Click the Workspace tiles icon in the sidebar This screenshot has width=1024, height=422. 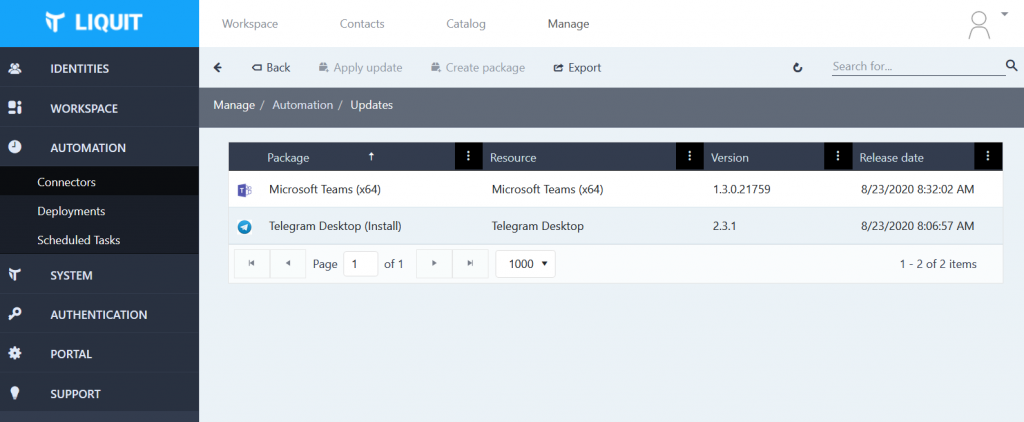(x=14, y=108)
